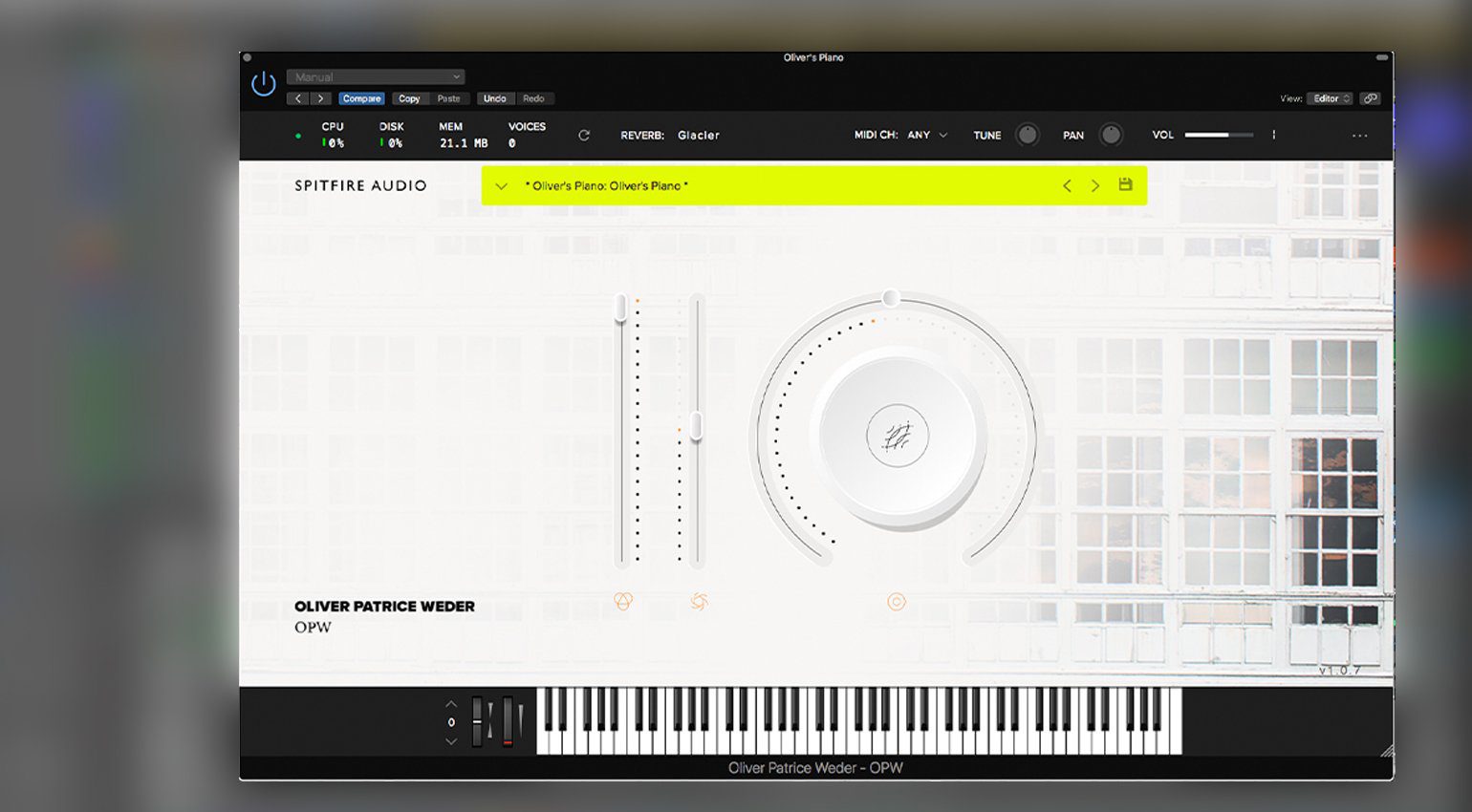Toggle the plugin power bypass button
1472x812 pixels.
coord(263,84)
